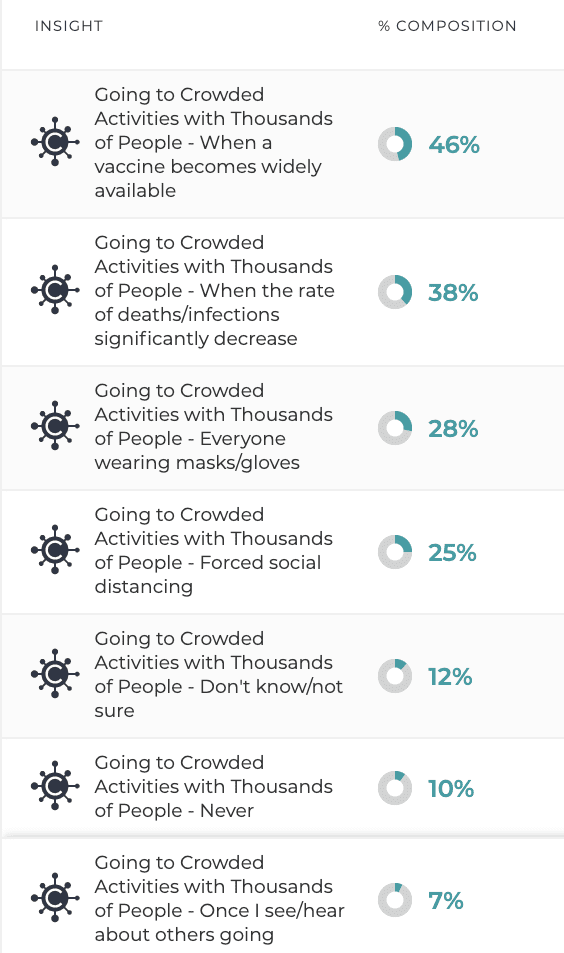
Task: Click virus icon next to forced social distancing
Action: tap(55, 550)
